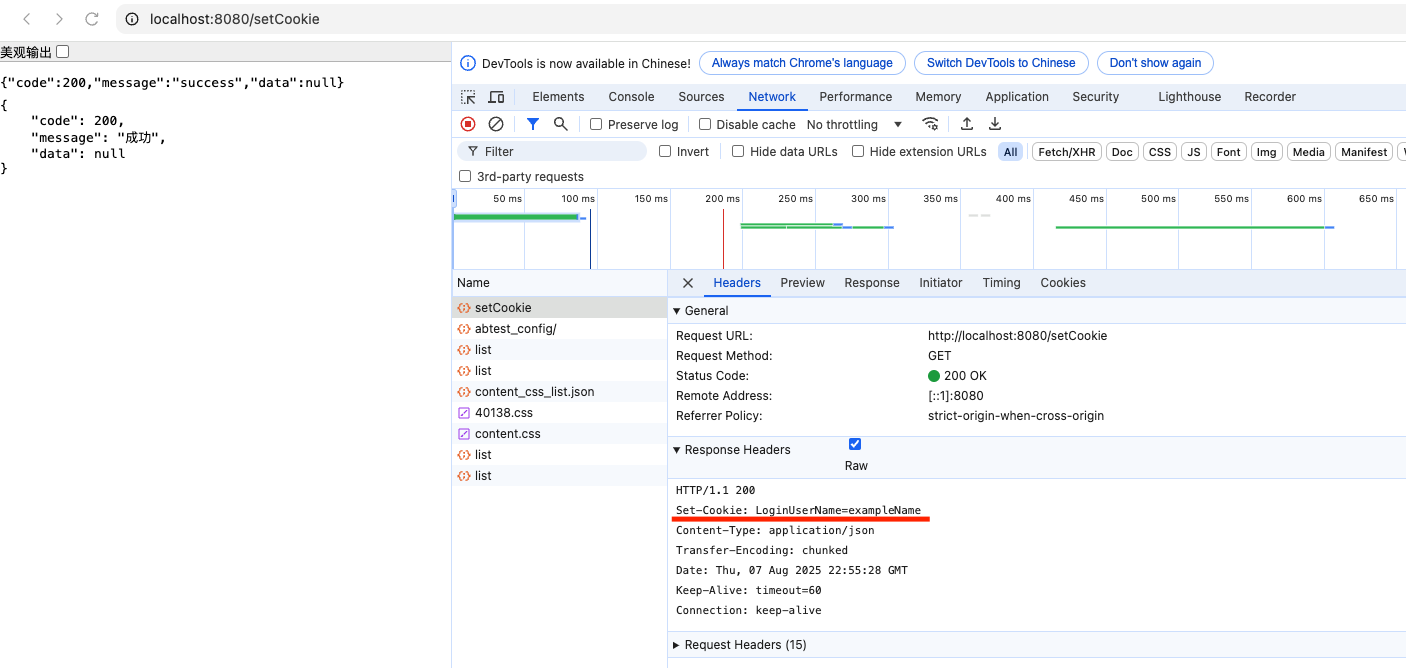
Task: Open the Lighthouse panel tab
Action: pos(1190,97)
